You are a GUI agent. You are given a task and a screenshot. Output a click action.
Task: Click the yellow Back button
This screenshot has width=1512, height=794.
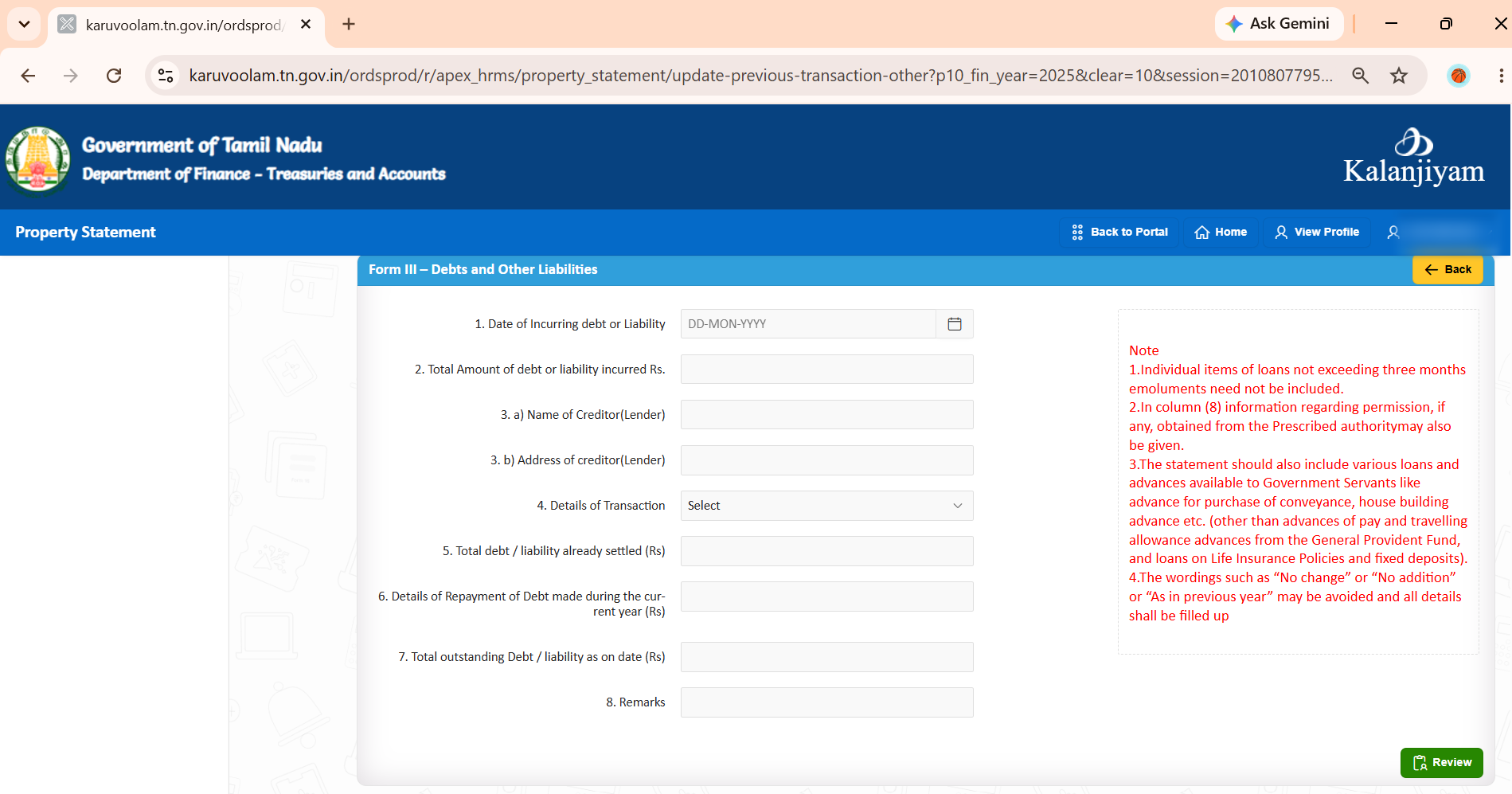(x=1448, y=270)
